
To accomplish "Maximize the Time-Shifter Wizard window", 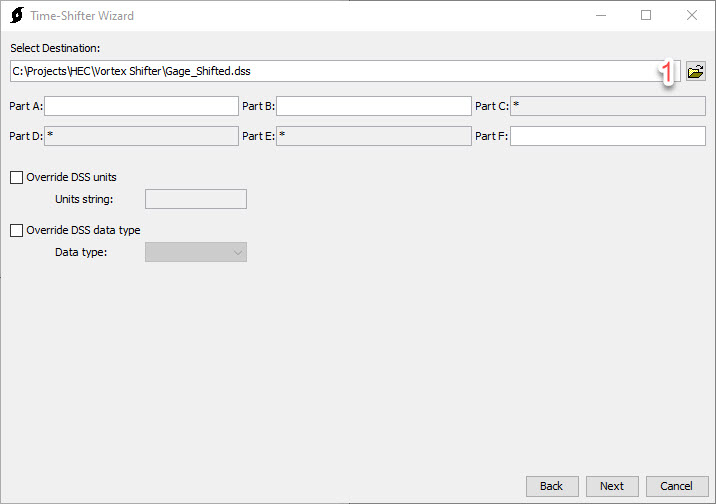I will point(646,16).
